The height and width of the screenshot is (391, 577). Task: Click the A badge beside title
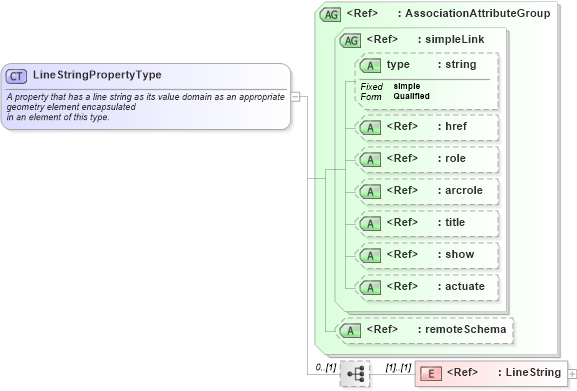point(370,224)
